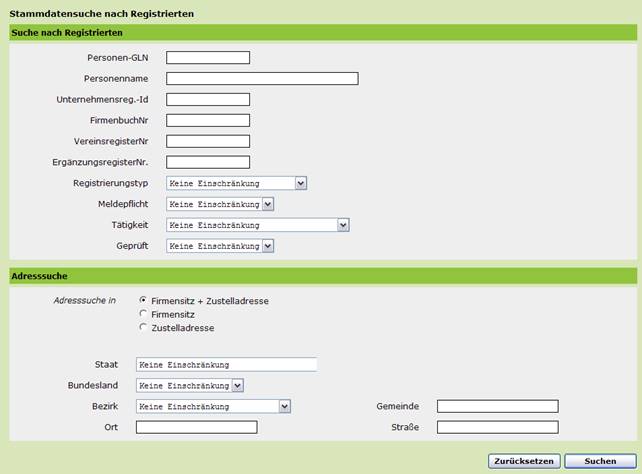Click the Staat text field
This screenshot has width=642, height=474.
point(226,365)
